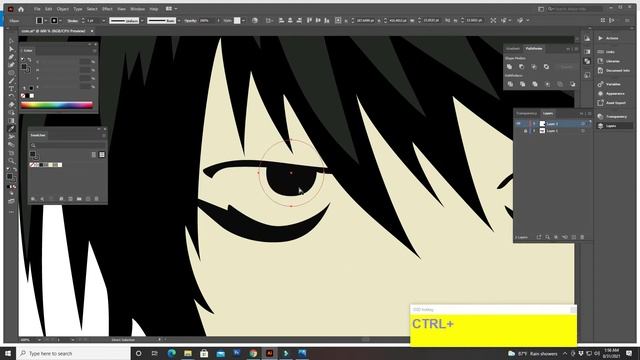Open the Windows Start menu

tap(8, 353)
